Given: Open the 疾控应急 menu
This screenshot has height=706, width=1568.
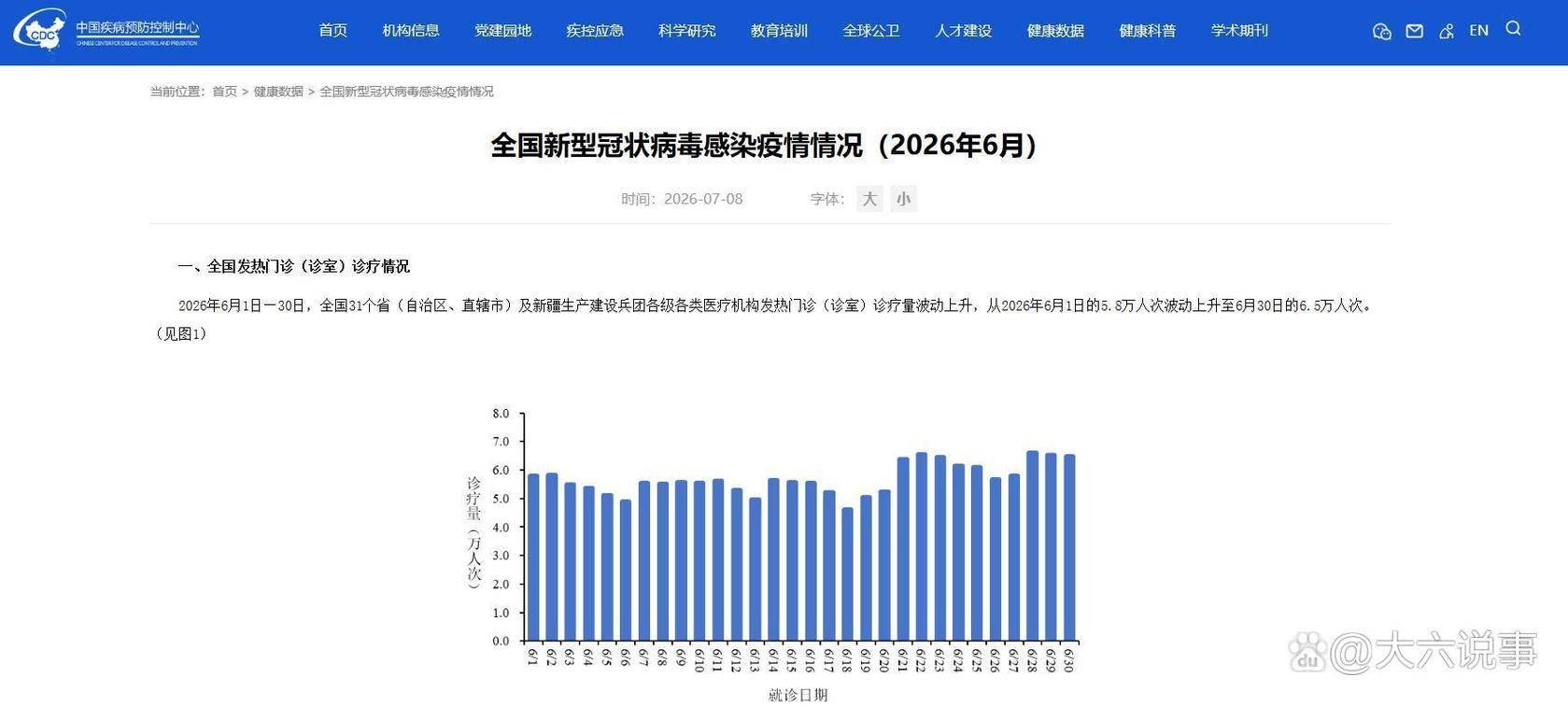Looking at the screenshot, I should pos(595,31).
